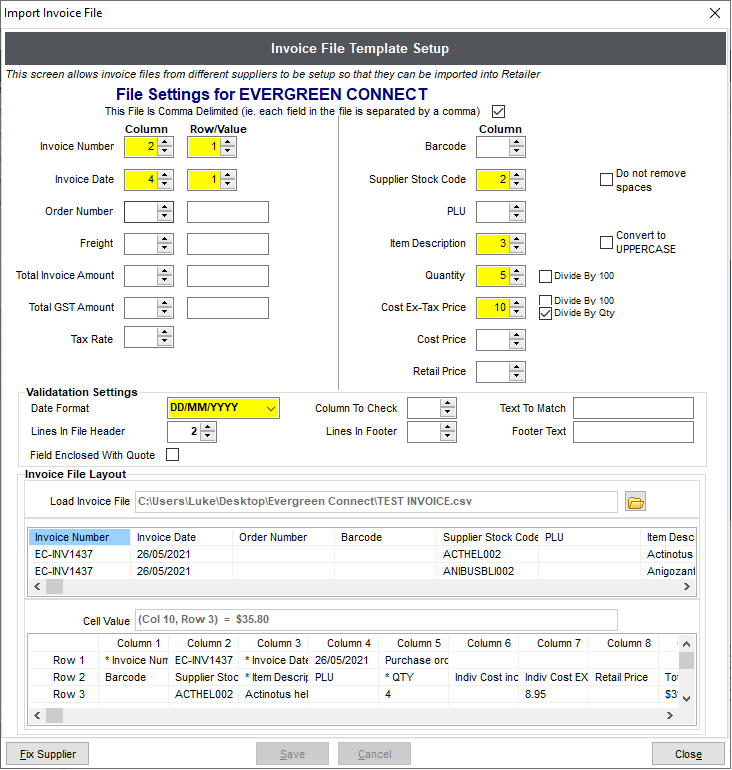
Task: Increase Column To Check spinner
Action: coord(447,404)
